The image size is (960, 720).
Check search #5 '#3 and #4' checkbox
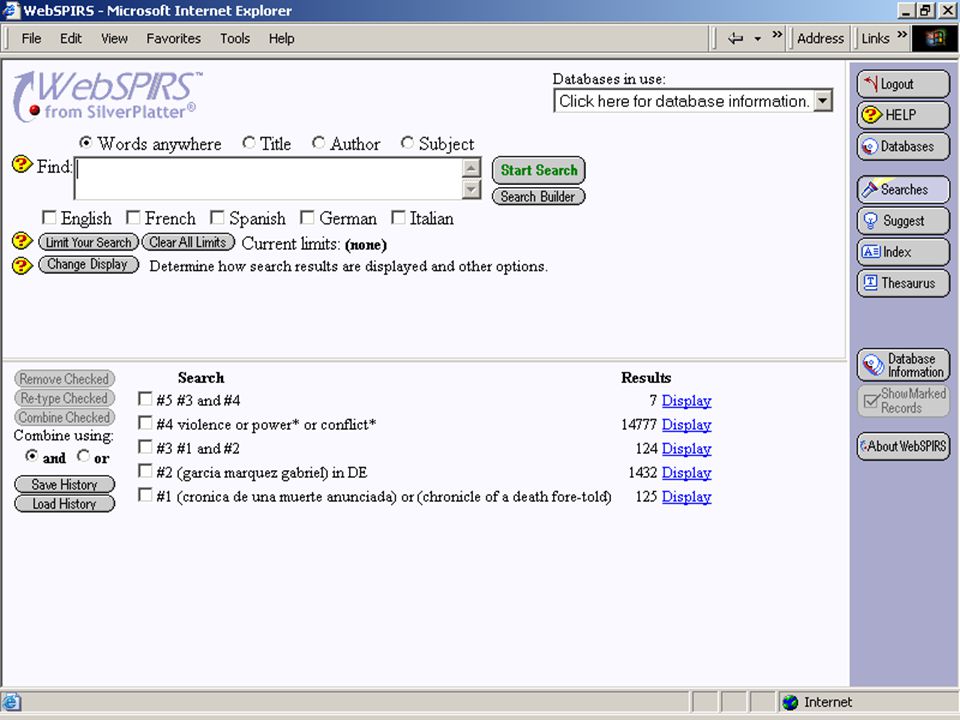pyautogui.click(x=145, y=399)
